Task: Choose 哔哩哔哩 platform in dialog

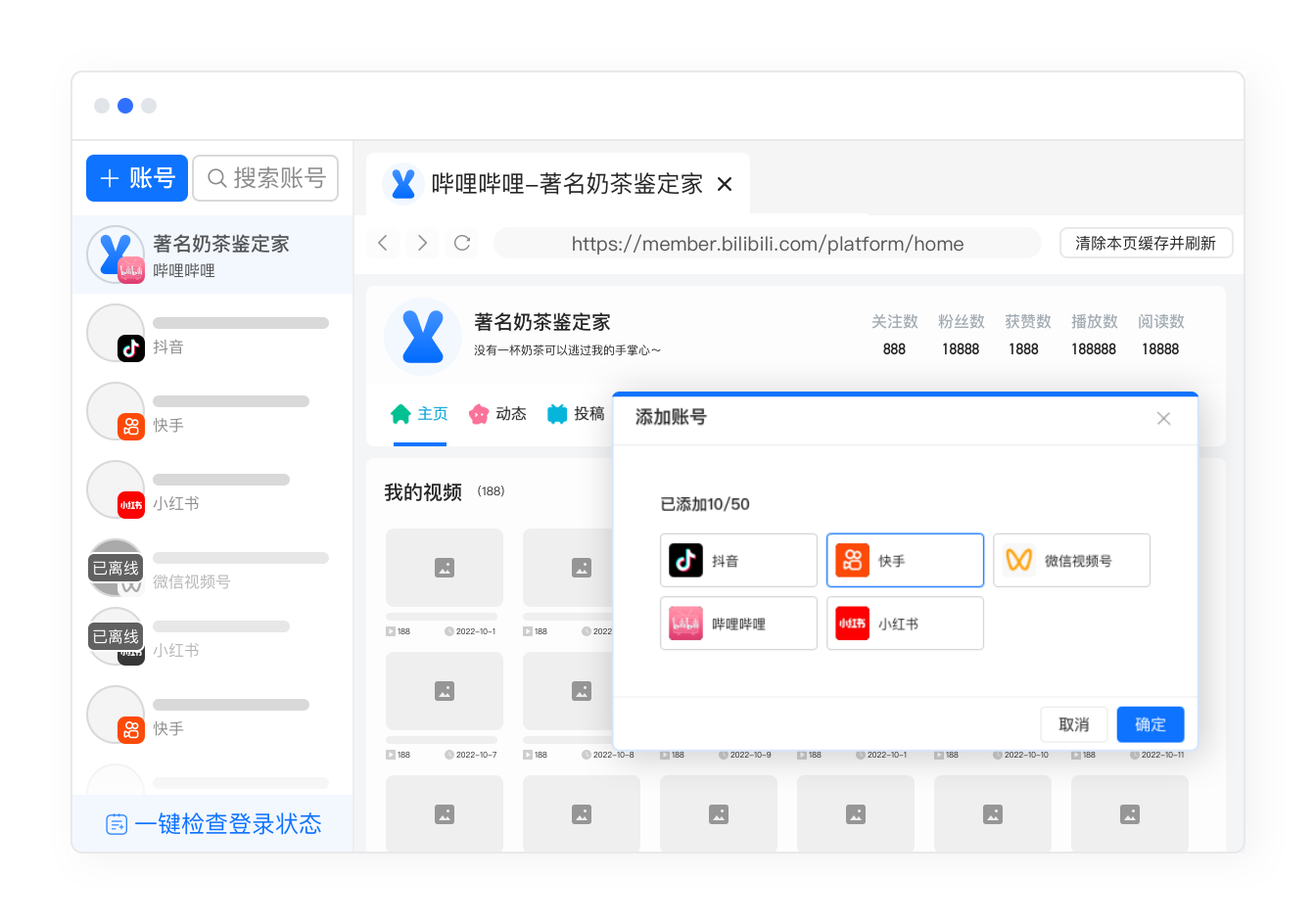Action: click(x=738, y=624)
